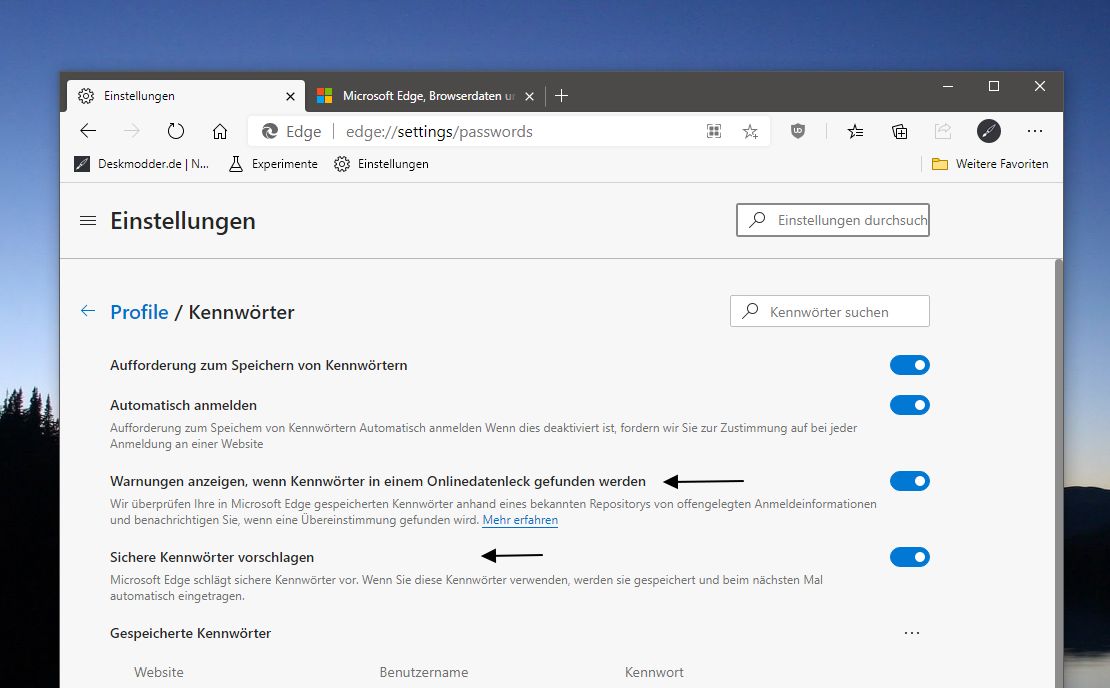Switch to the Einstellungen tab
Viewport: 1110px width, 688px height.
click(185, 96)
